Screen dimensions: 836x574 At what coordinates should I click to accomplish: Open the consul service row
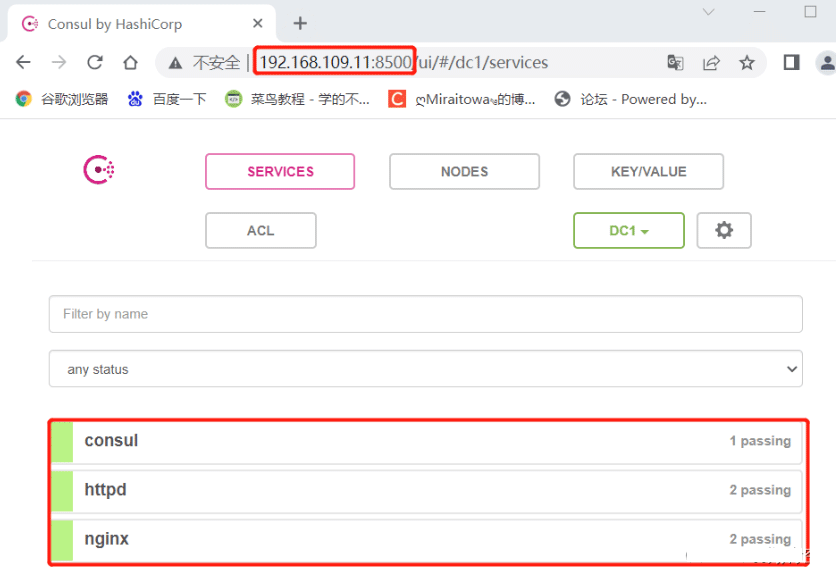pos(427,441)
